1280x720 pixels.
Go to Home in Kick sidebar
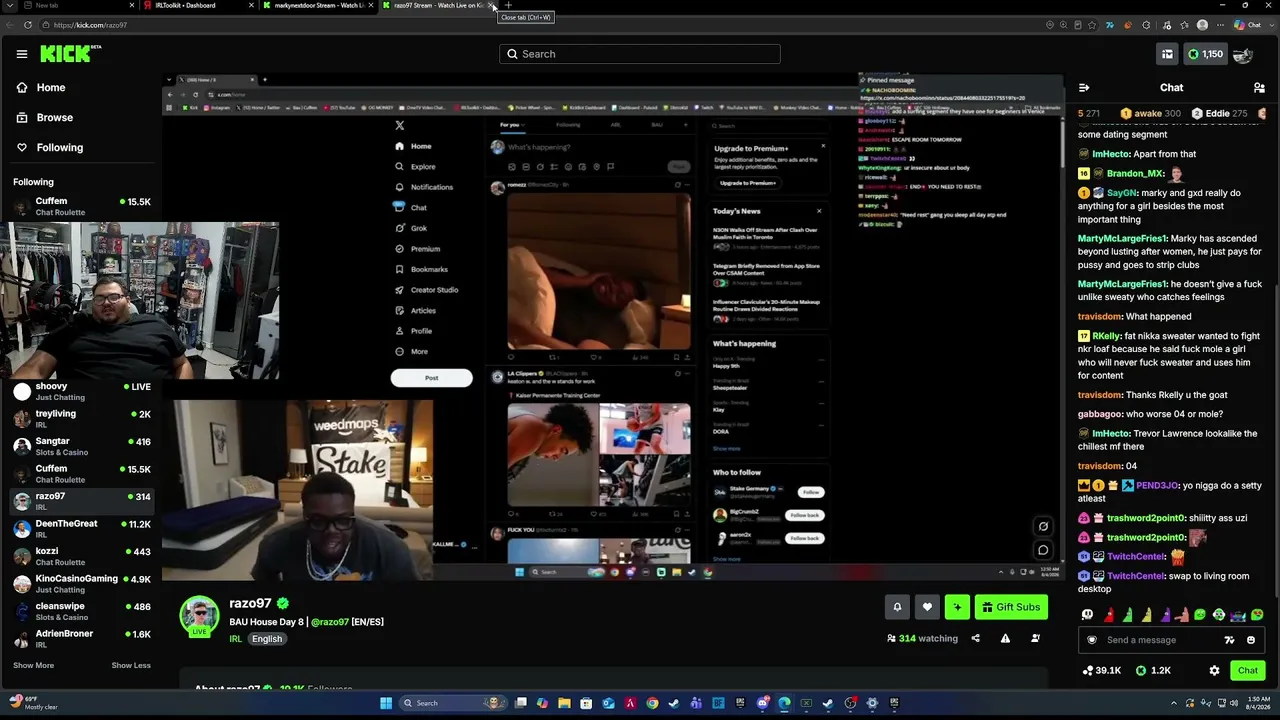point(41,88)
